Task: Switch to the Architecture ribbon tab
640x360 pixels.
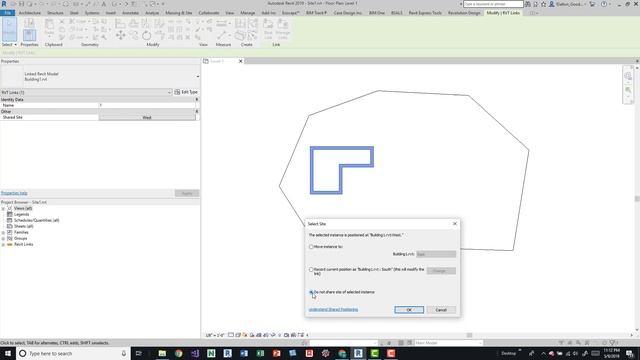Action: 30,13
